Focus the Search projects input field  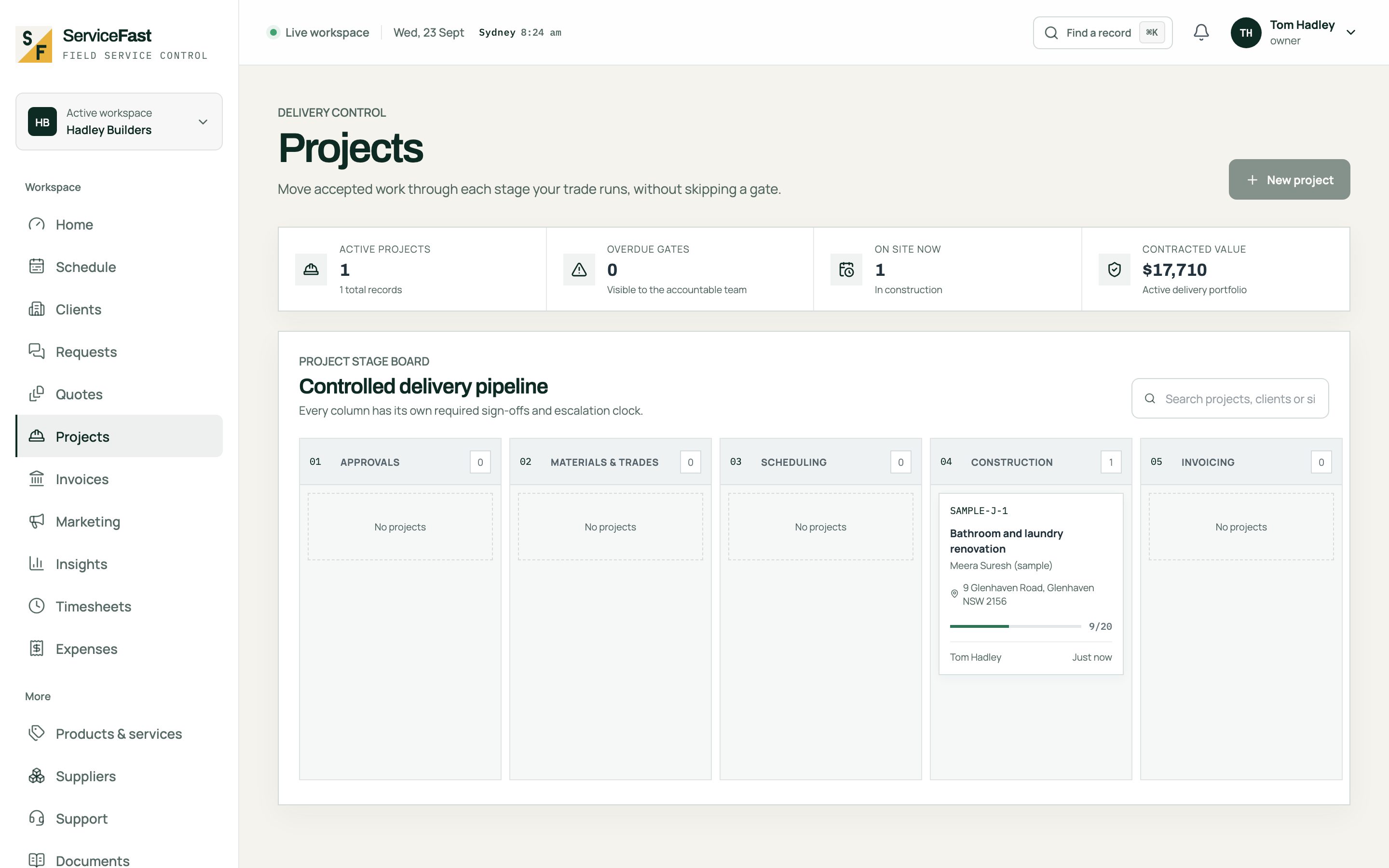pos(1230,398)
